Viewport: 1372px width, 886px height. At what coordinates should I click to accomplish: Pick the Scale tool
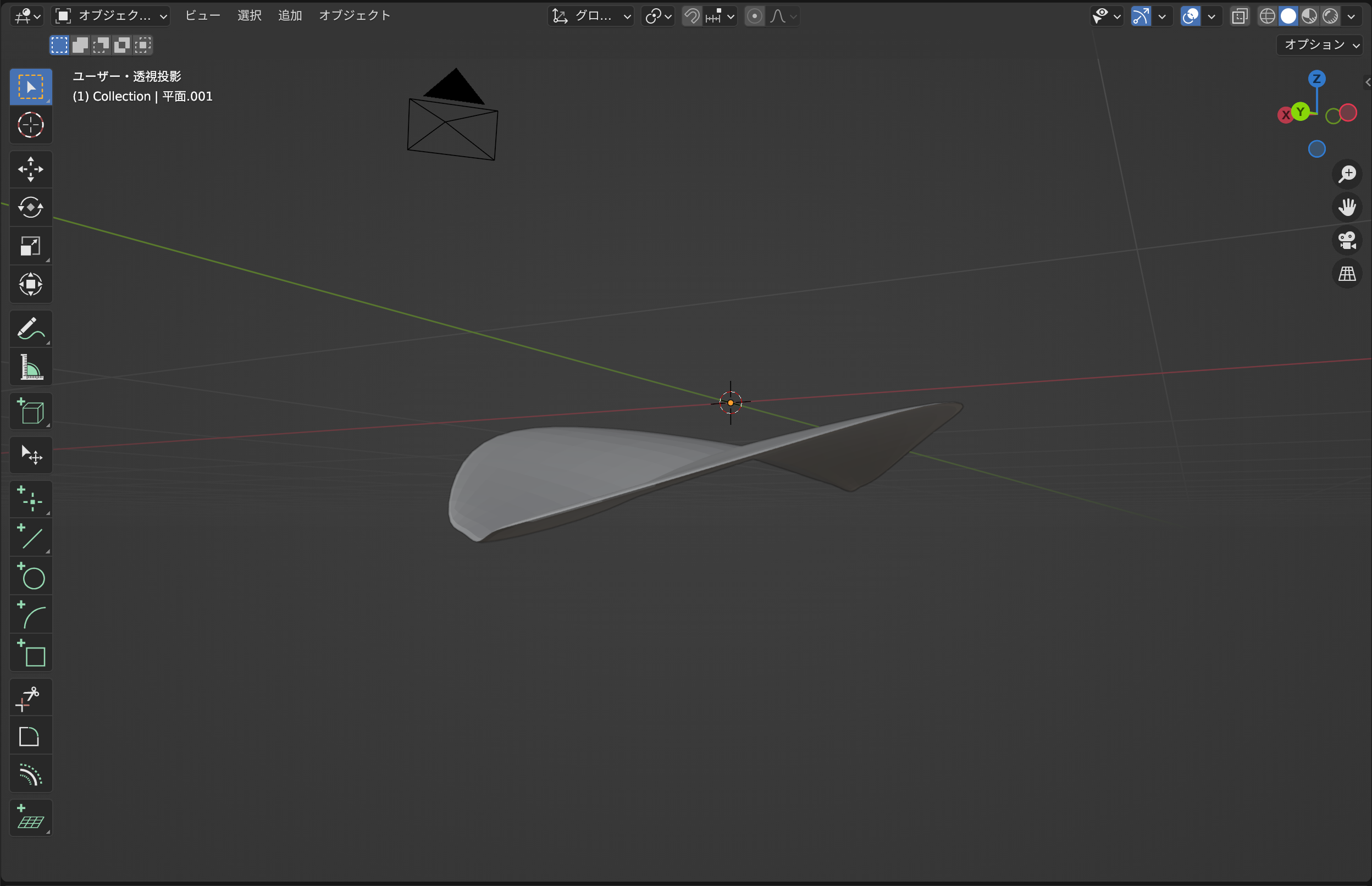click(x=30, y=246)
